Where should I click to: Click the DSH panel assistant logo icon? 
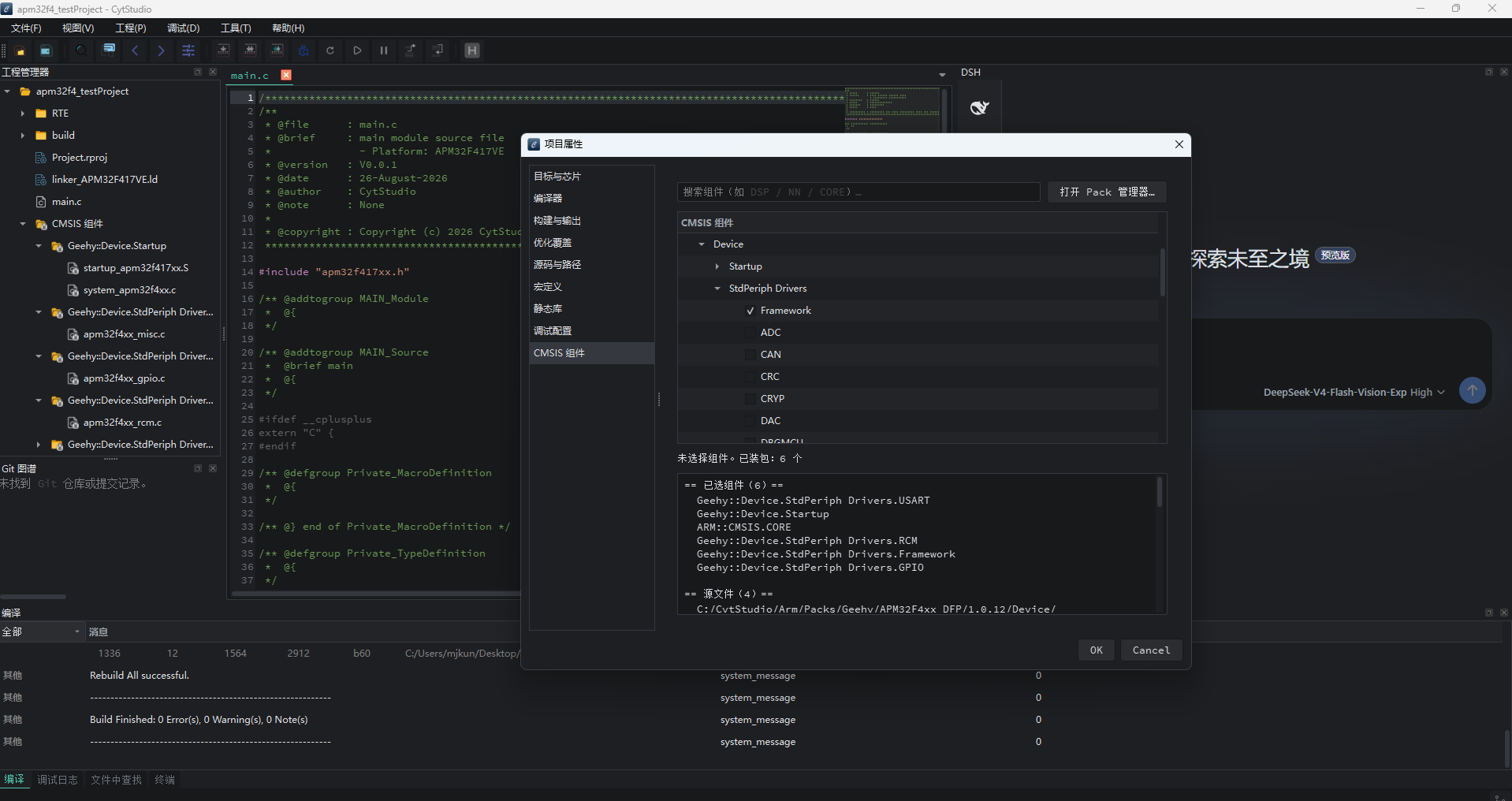pos(979,108)
